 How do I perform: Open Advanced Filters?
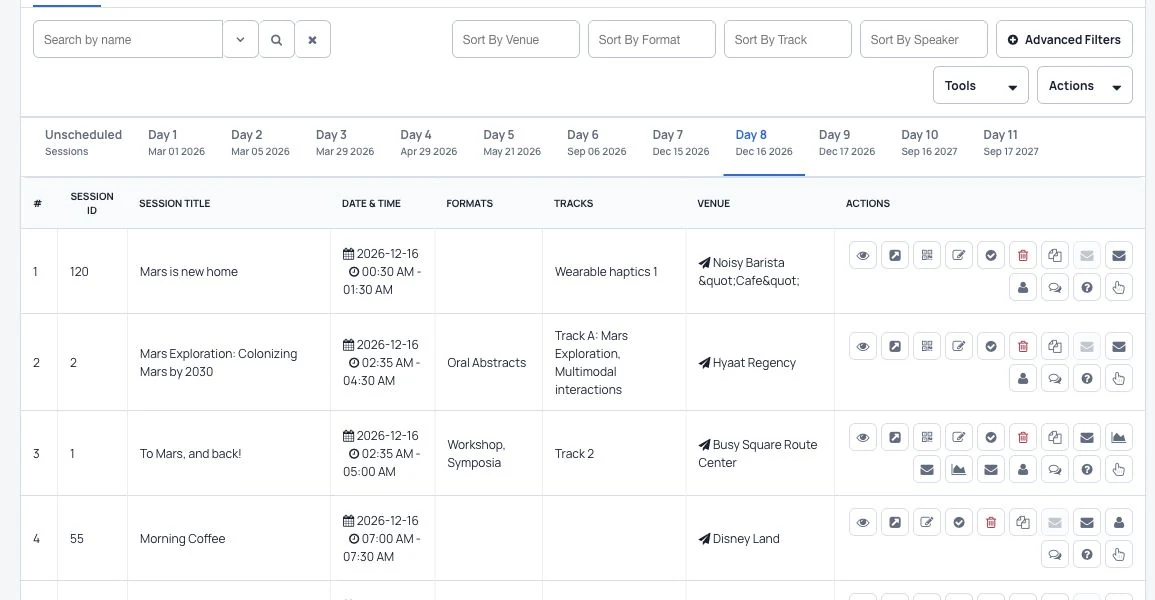pyautogui.click(x=1064, y=40)
